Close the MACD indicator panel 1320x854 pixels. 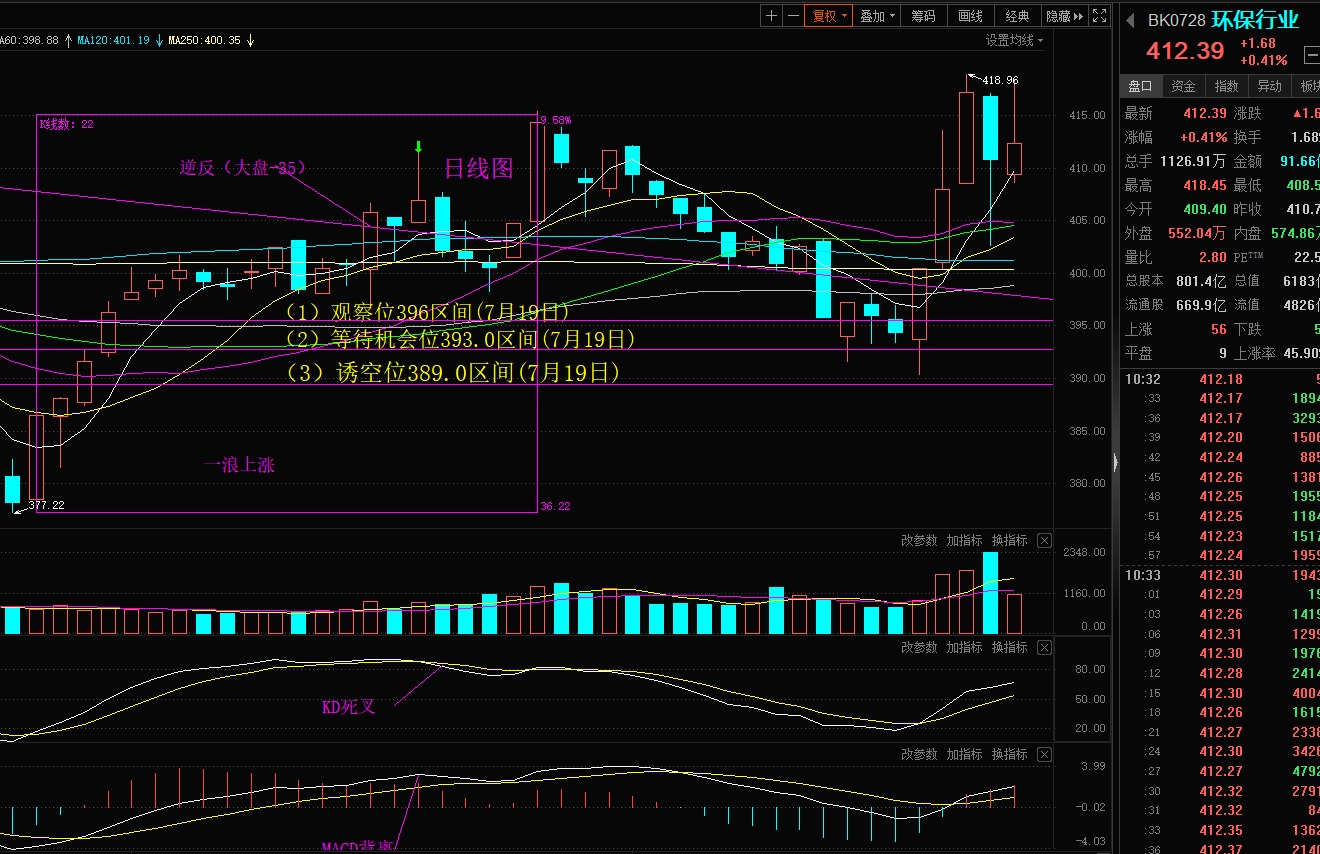pyautogui.click(x=1044, y=755)
